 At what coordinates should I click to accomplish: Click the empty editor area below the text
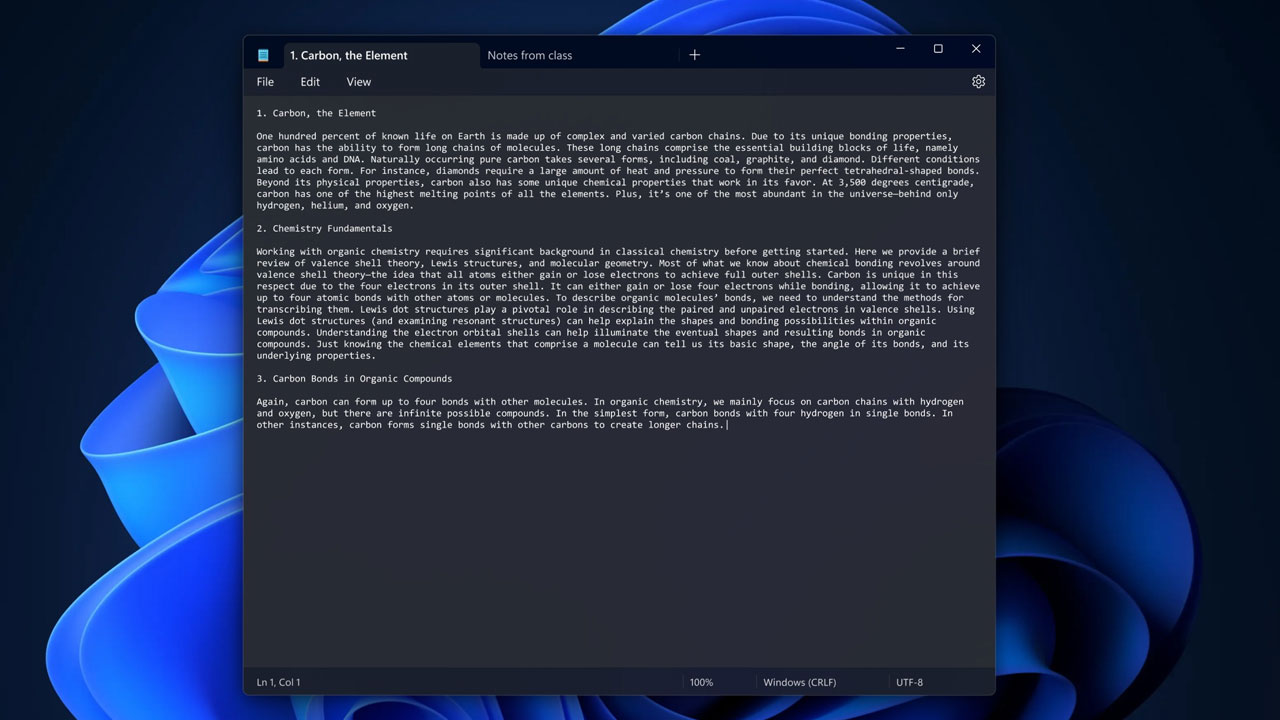[x=618, y=550]
